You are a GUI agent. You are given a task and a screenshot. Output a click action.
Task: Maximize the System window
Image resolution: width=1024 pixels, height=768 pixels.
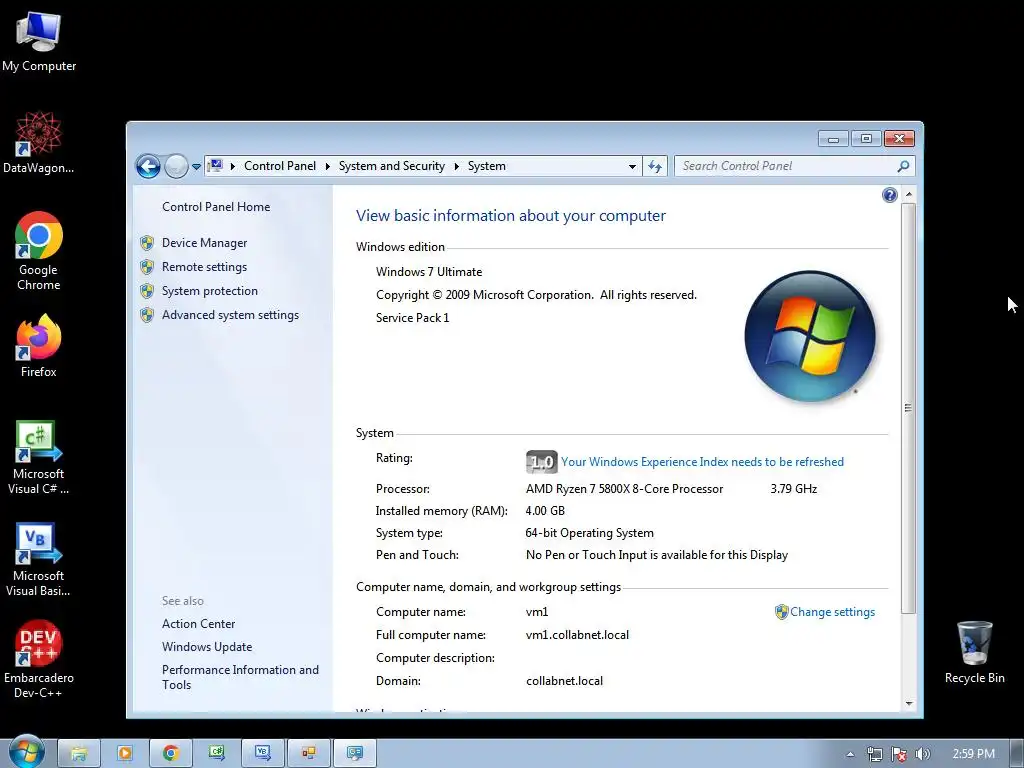pyautogui.click(x=866, y=138)
